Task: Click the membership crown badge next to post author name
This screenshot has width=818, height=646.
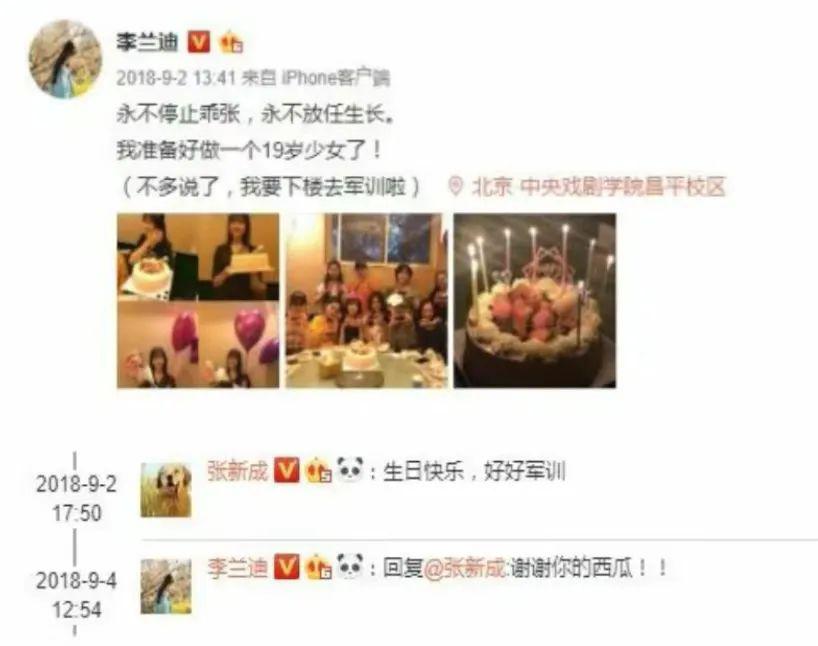Action: [231, 42]
